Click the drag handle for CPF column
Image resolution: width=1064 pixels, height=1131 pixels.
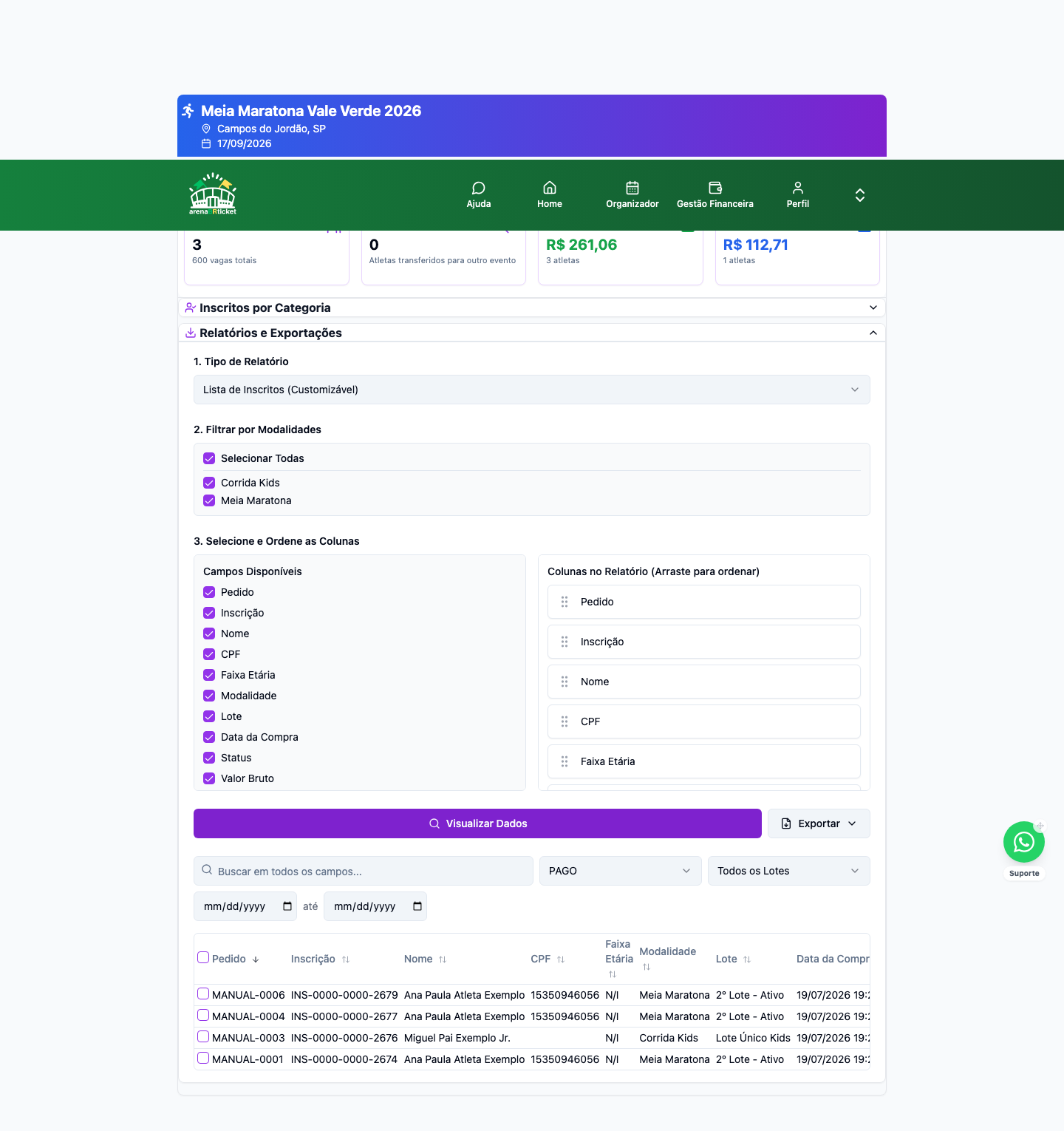[x=565, y=721]
